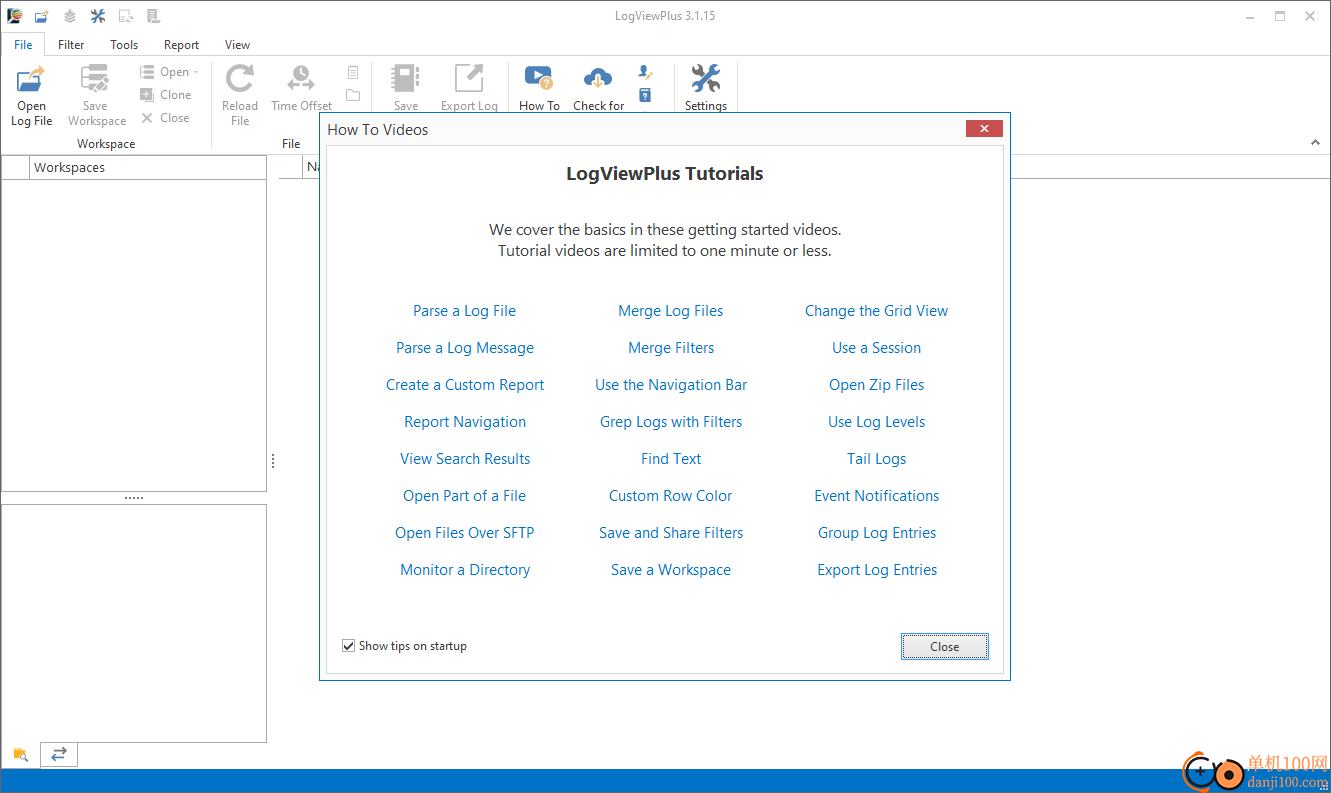Open the Tail Logs tutorial
Image resolution: width=1331 pixels, height=793 pixels.
pos(876,459)
